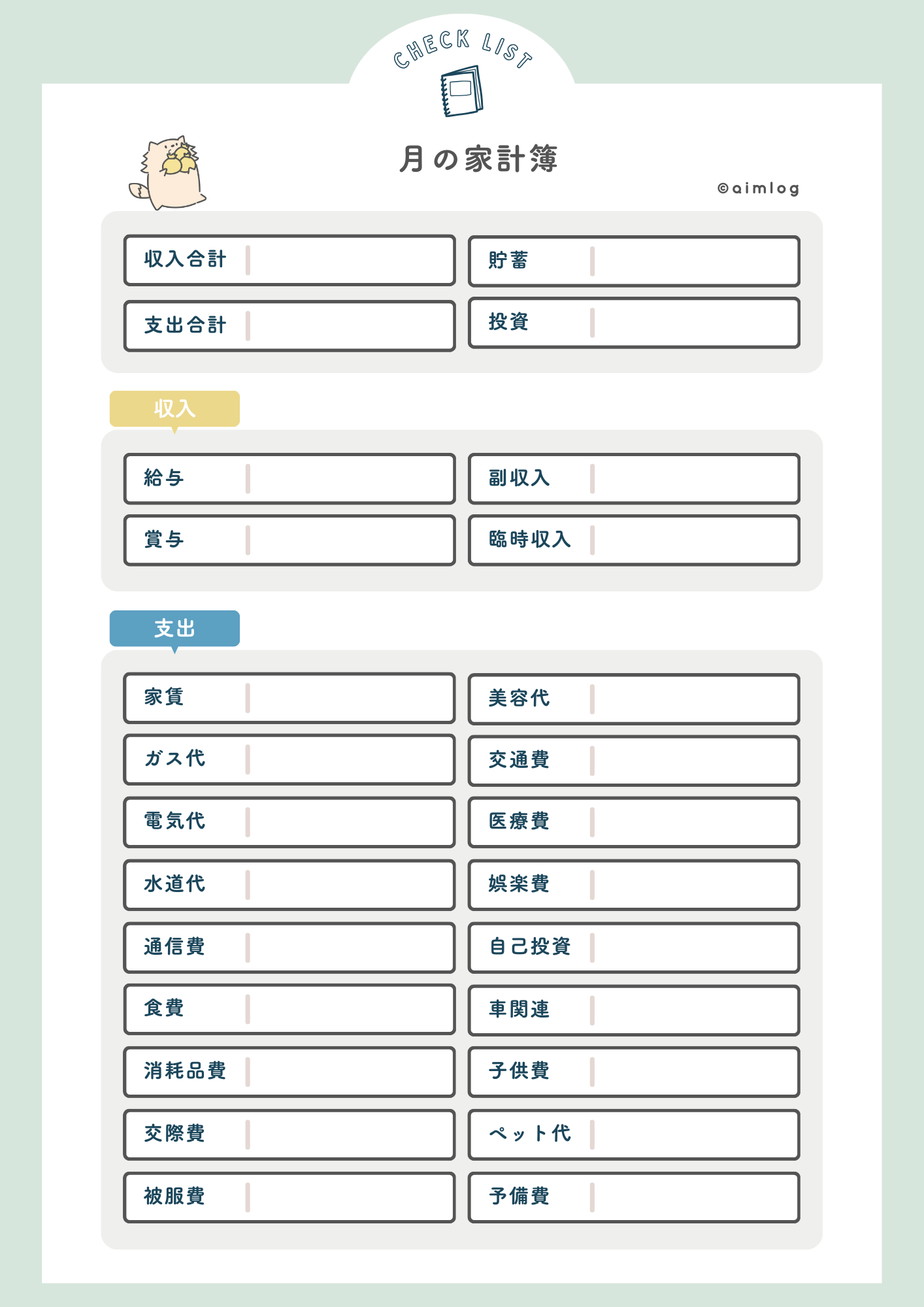The image size is (924, 1307).
Task: Click the 家賃 expense field
Action: point(350,698)
